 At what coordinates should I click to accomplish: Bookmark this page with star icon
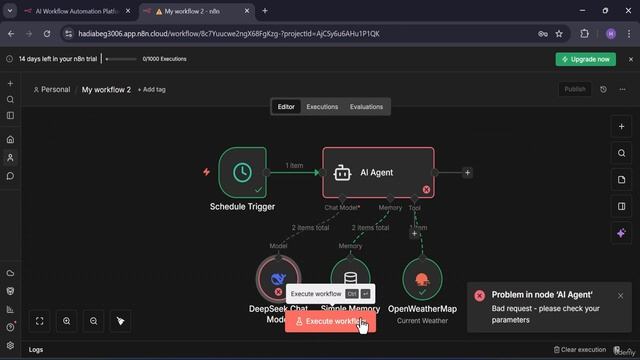pyautogui.click(x=559, y=34)
